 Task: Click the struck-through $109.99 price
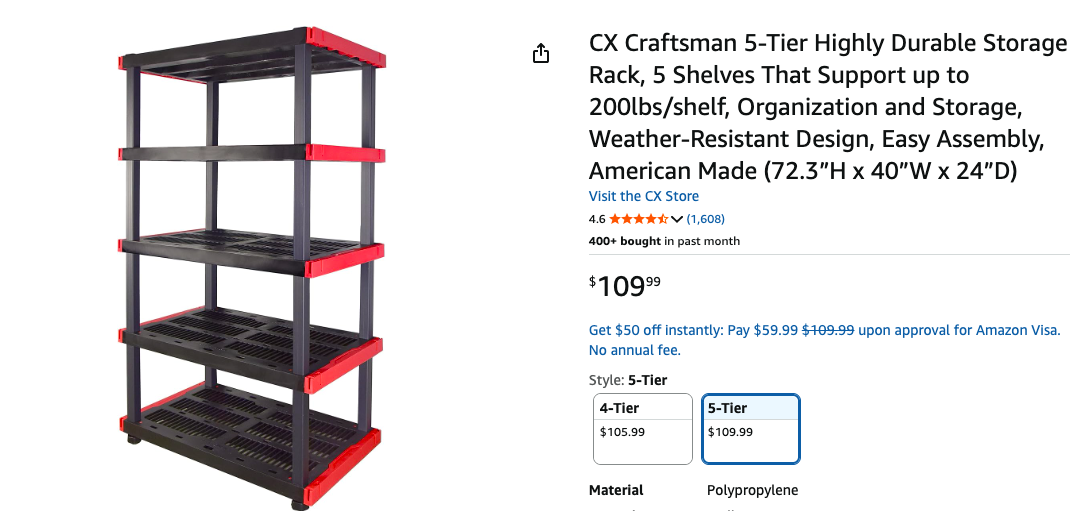pos(828,330)
